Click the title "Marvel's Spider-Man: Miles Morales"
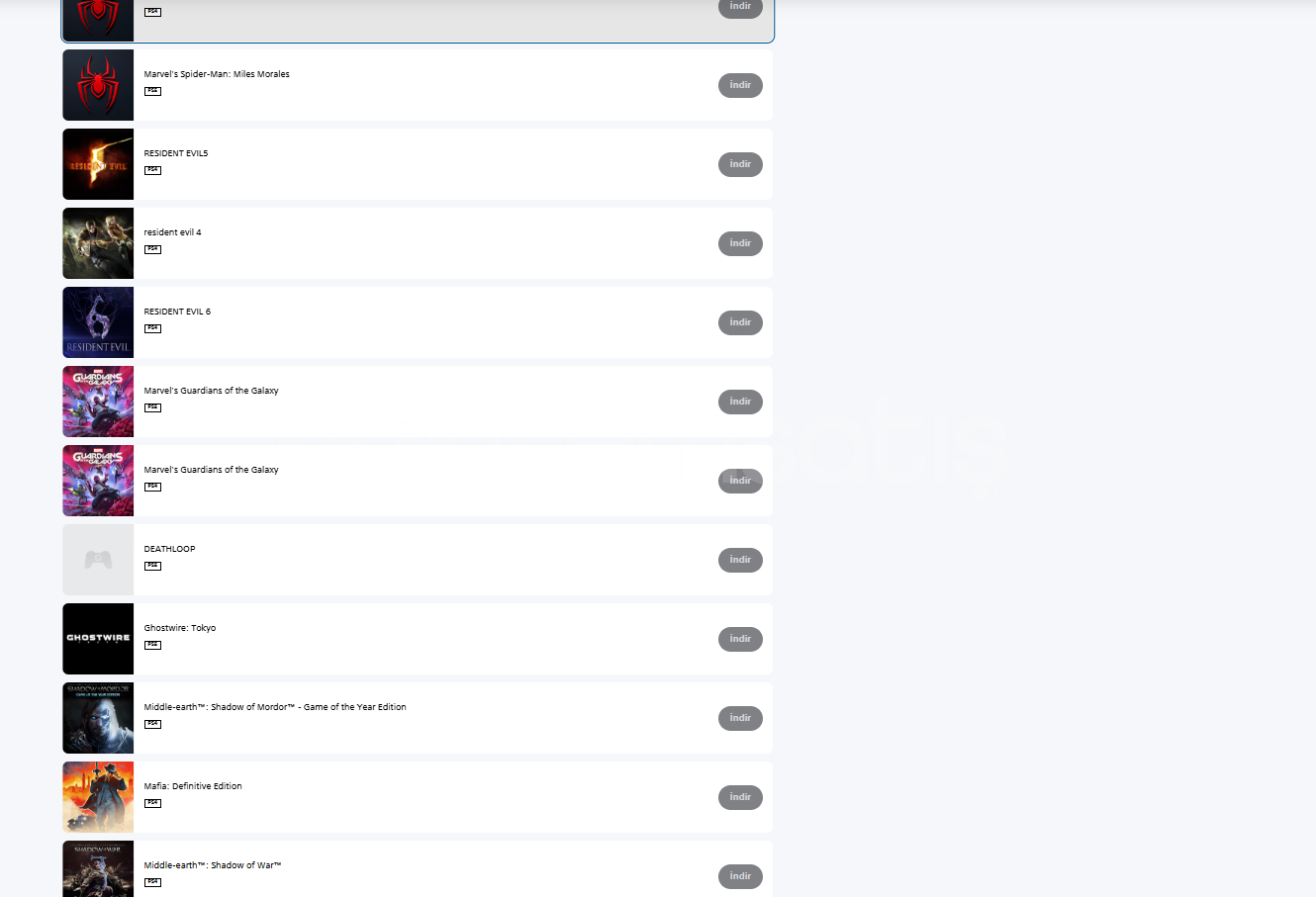Image resolution: width=1316 pixels, height=897 pixels. tap(217, 74)
